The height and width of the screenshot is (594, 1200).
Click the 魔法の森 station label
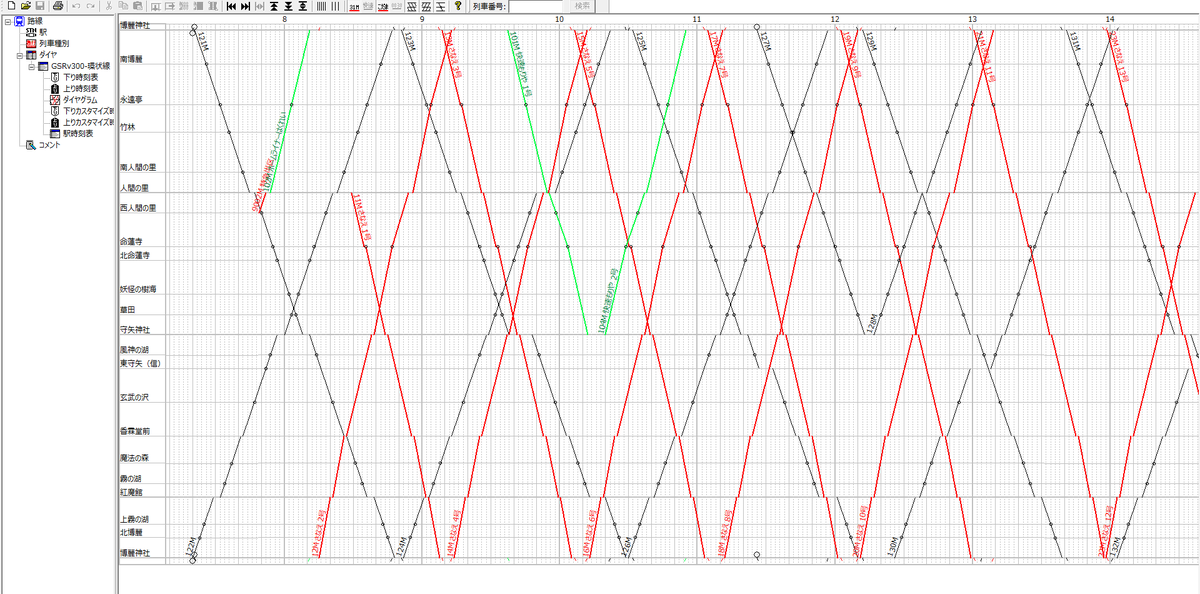tap(134, 457)
